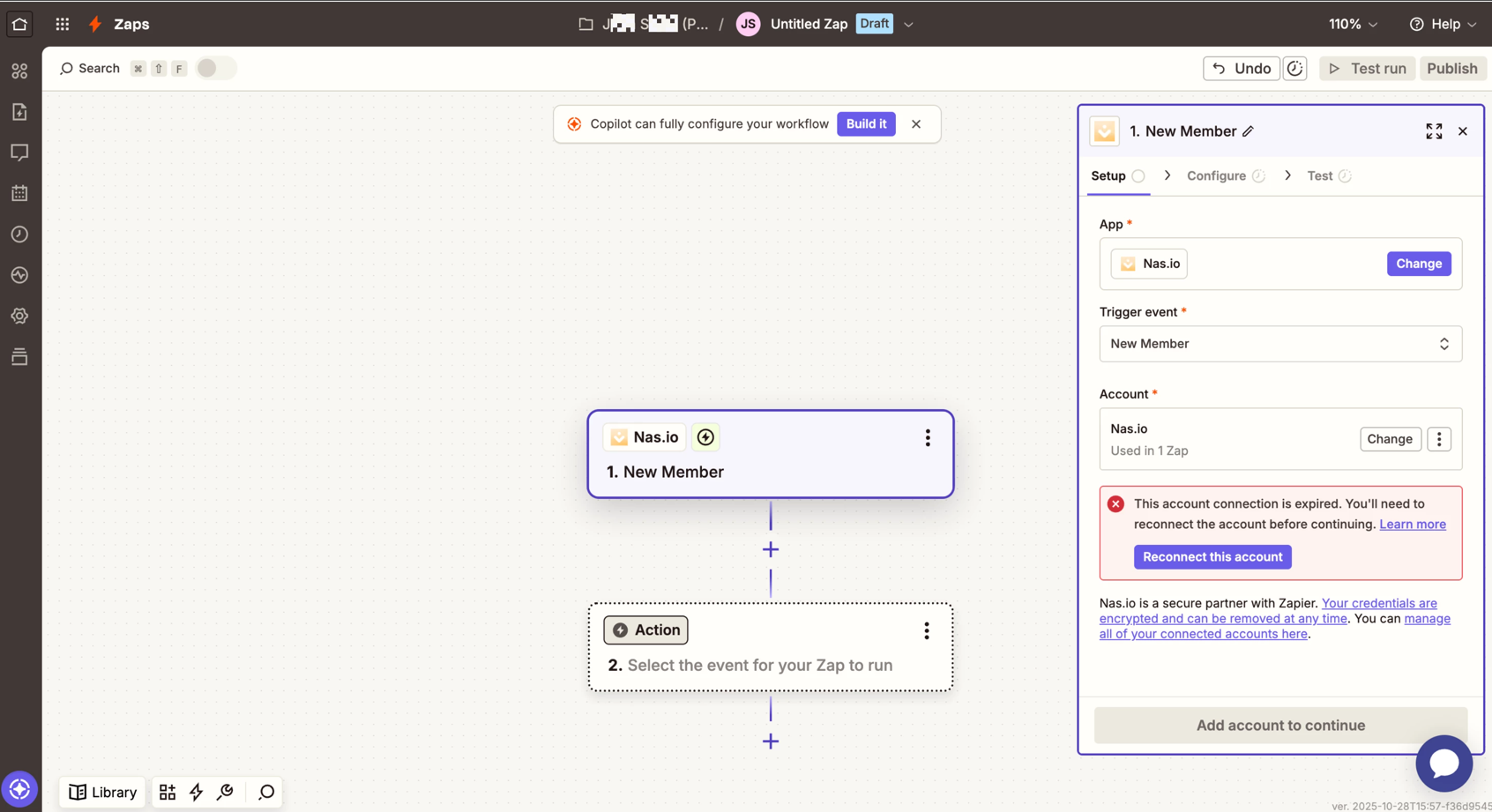Open the Trigger event dropdown
The image size is (1492, 812).
tap(1279, 344)
